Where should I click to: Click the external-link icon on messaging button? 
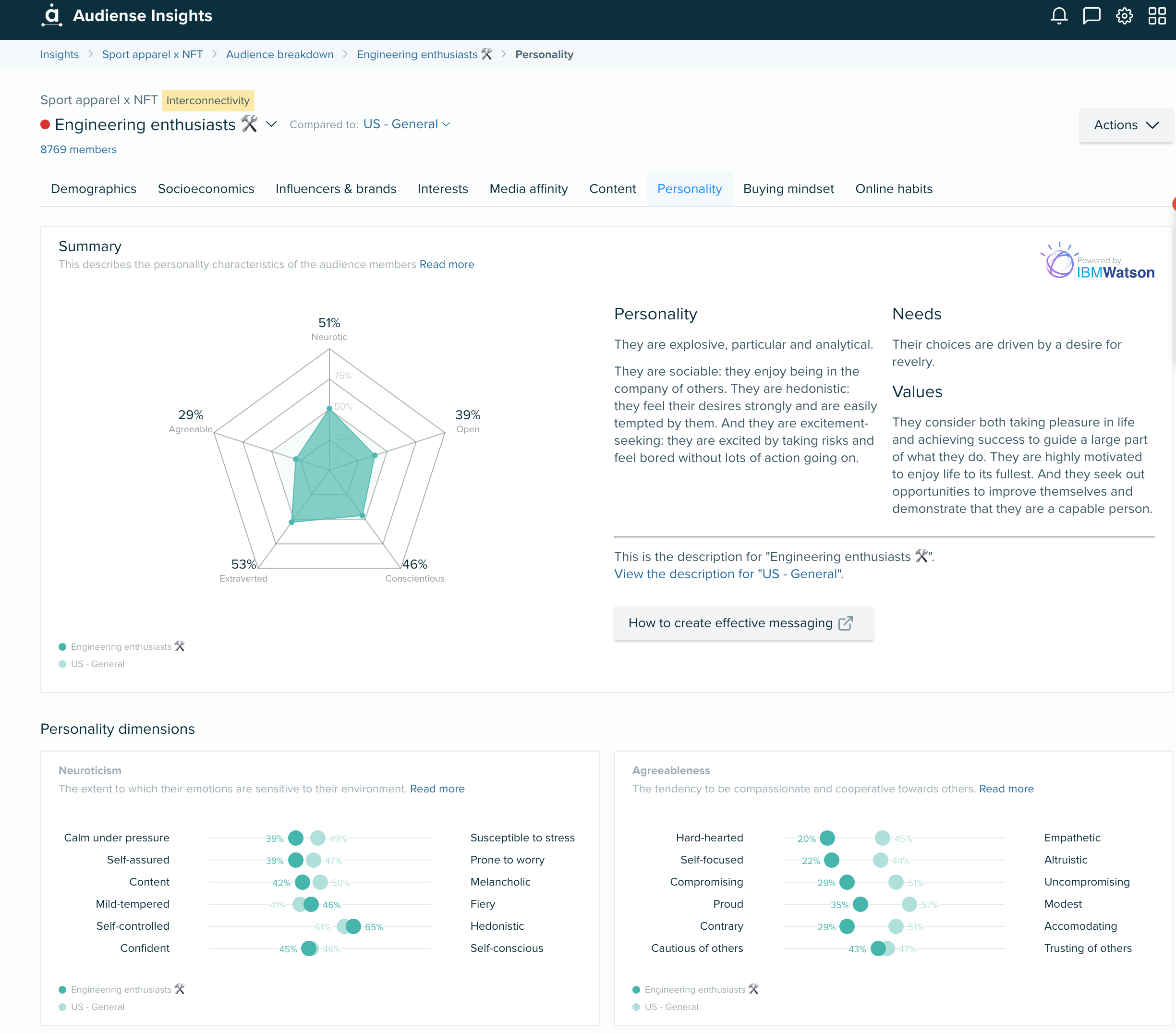coord(845,623)
